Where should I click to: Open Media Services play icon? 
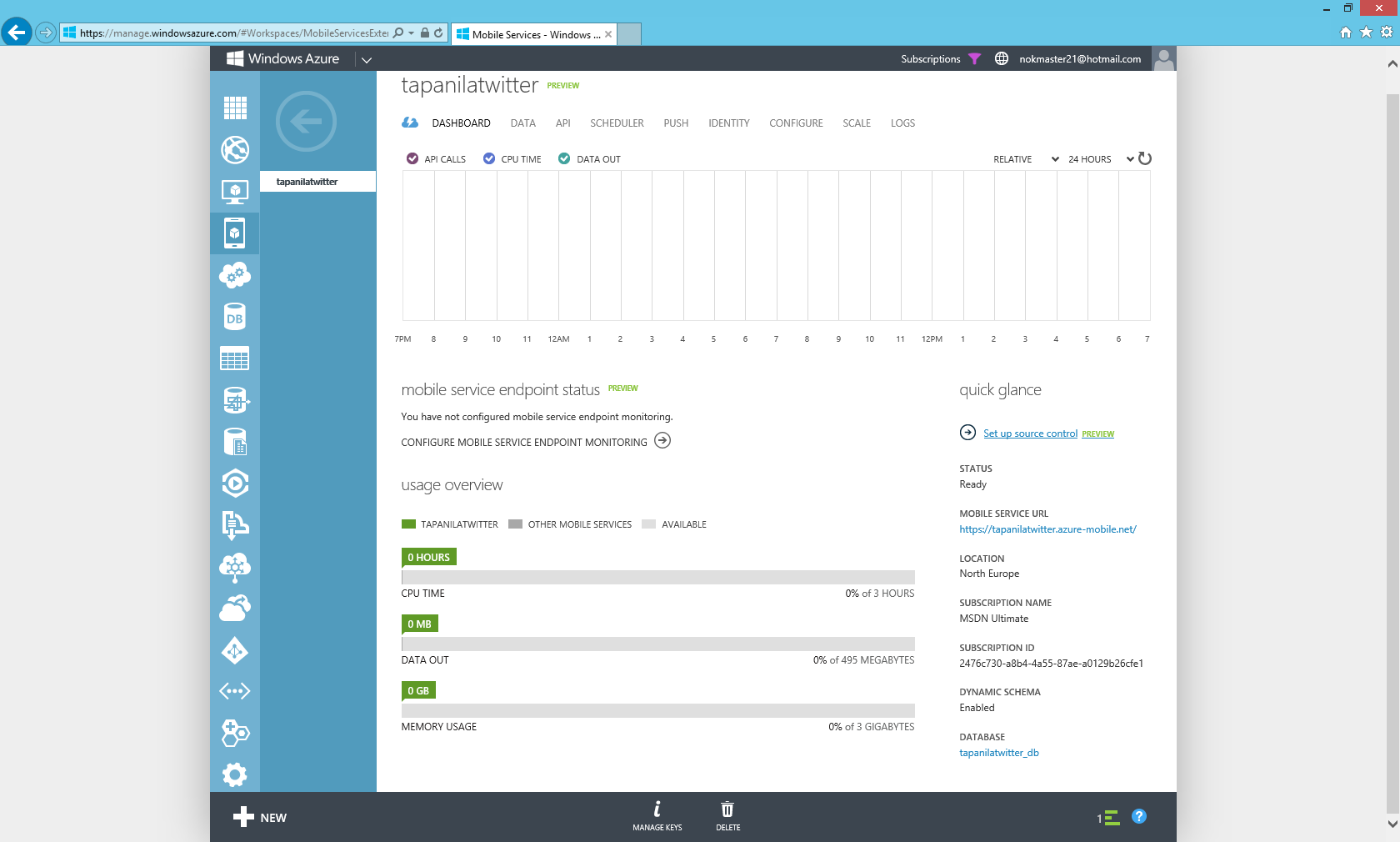click(235, 484)
